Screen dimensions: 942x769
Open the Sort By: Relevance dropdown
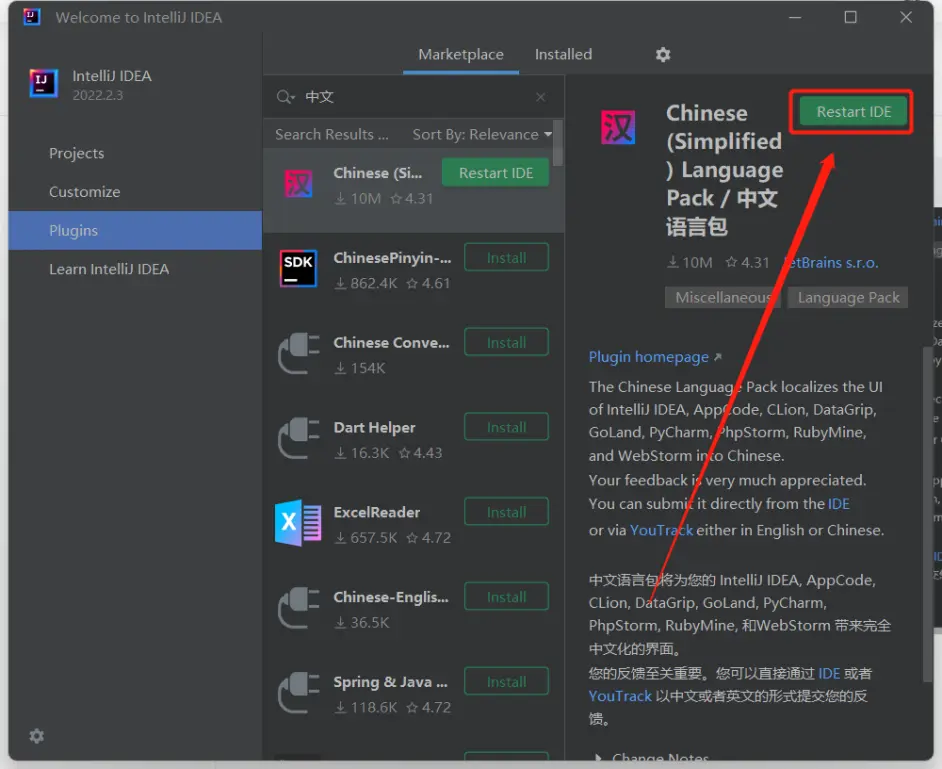pyautogui.click(x=482, y=135)
